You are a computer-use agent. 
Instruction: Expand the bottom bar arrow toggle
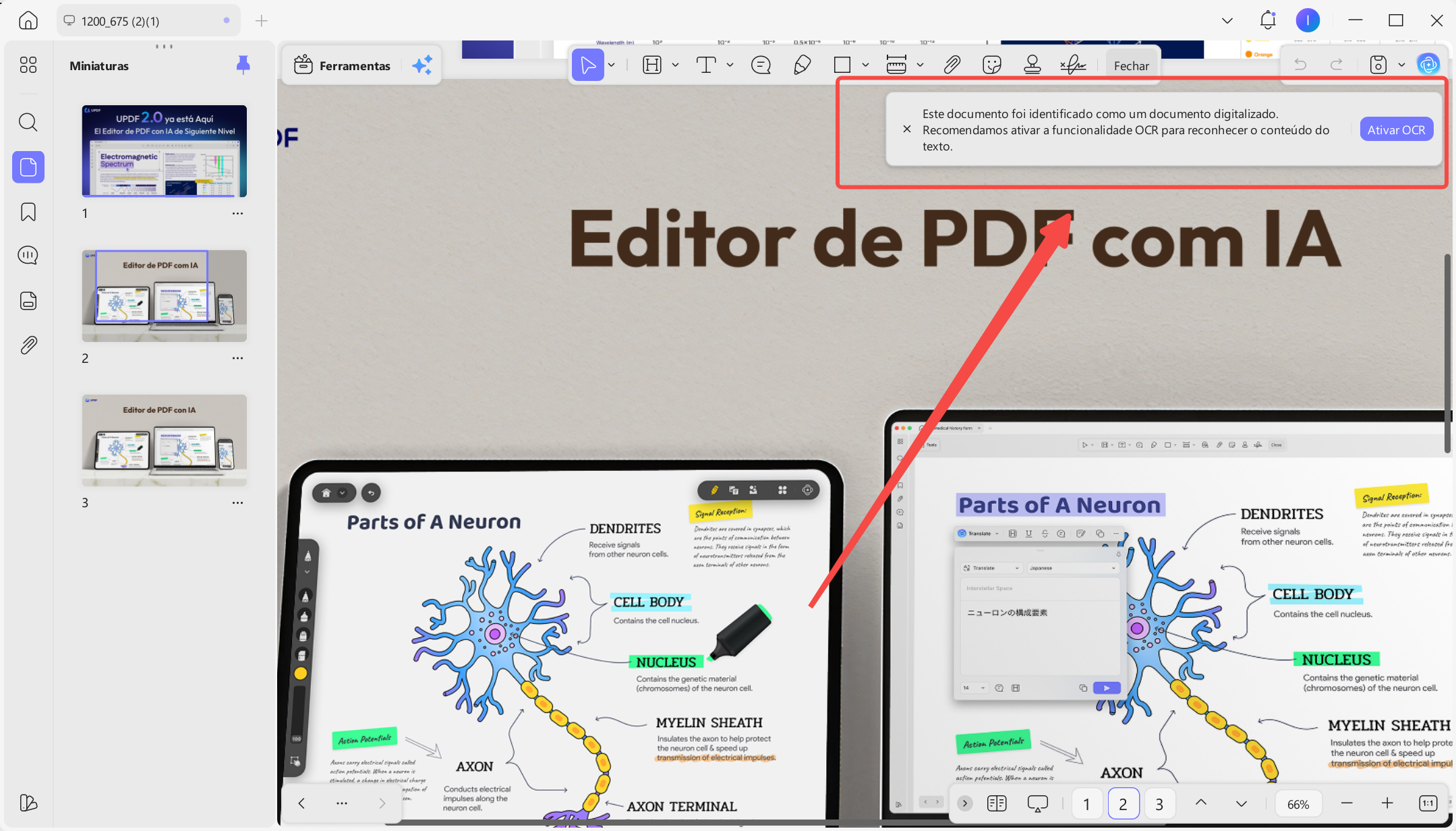click(x=965, y=803)
